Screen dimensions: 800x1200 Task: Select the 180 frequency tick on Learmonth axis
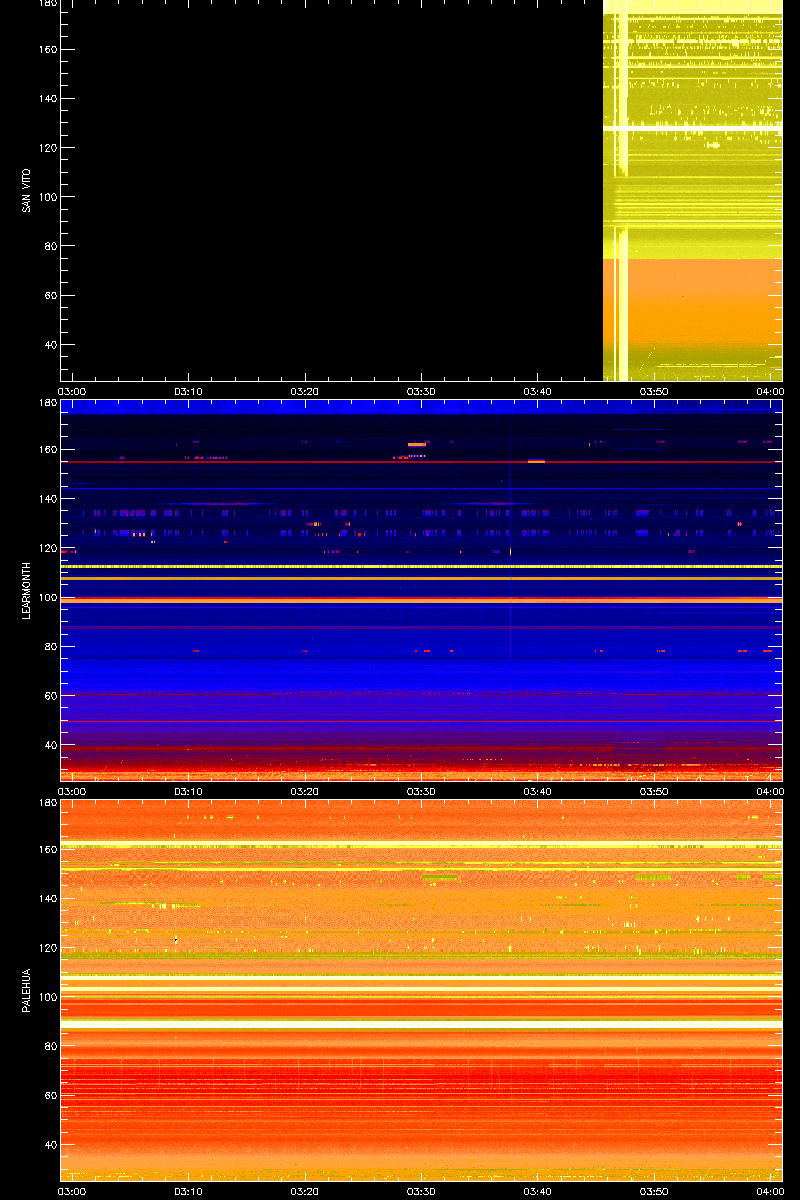47,402
